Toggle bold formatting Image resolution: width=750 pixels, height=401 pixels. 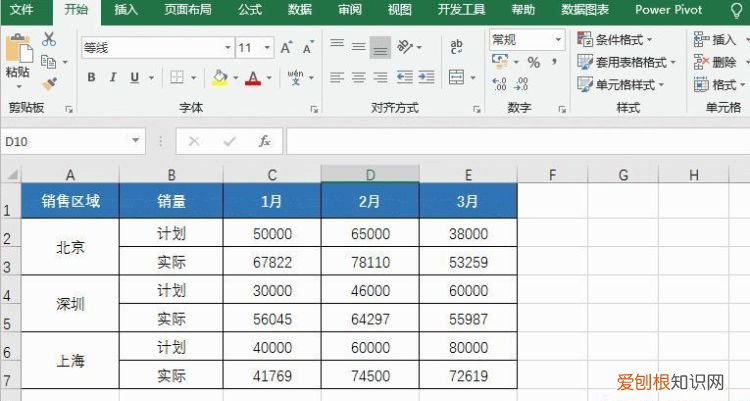pyautogui.click(x=91, y=77)
